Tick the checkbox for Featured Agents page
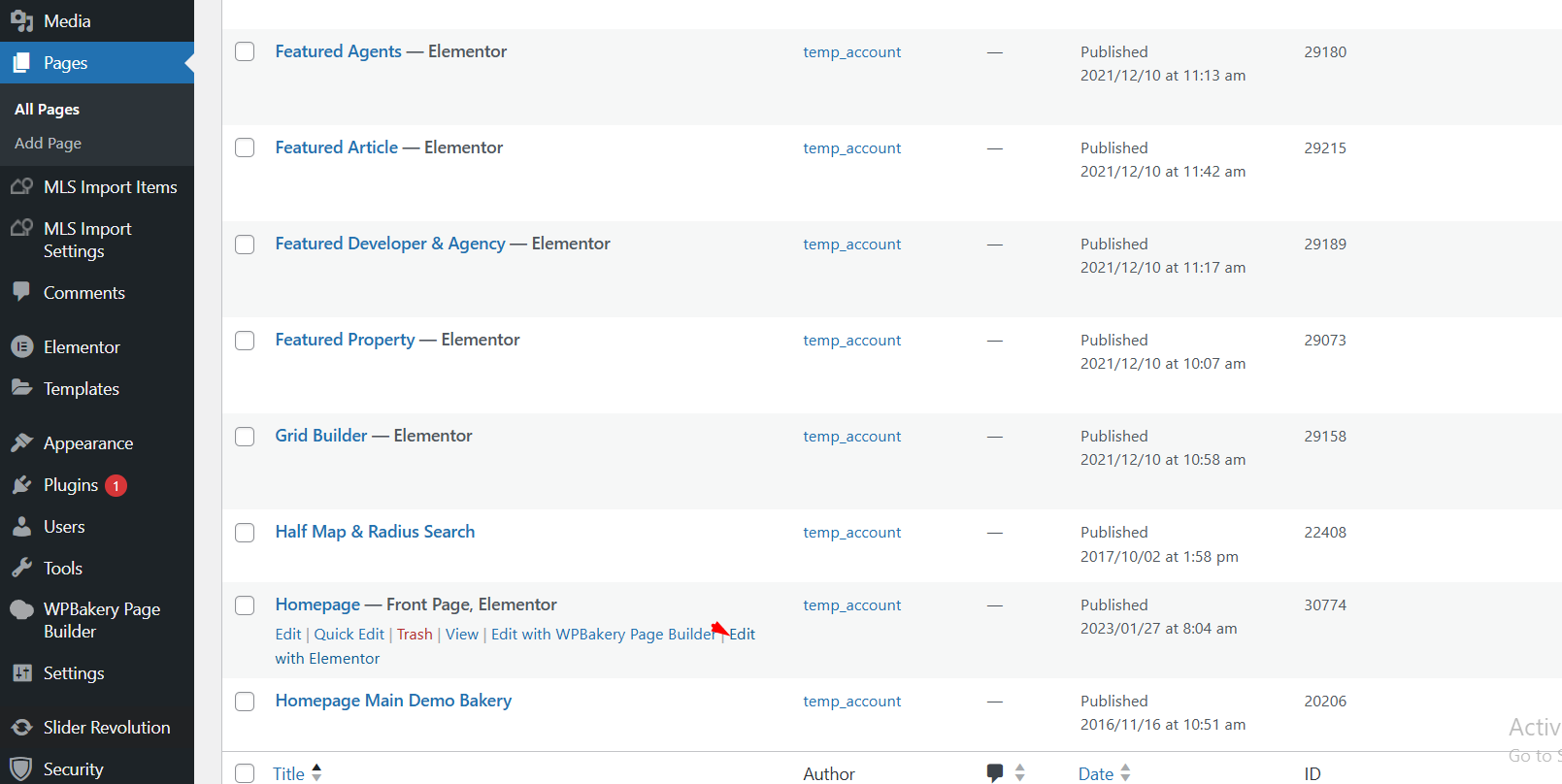 [245, 51]
